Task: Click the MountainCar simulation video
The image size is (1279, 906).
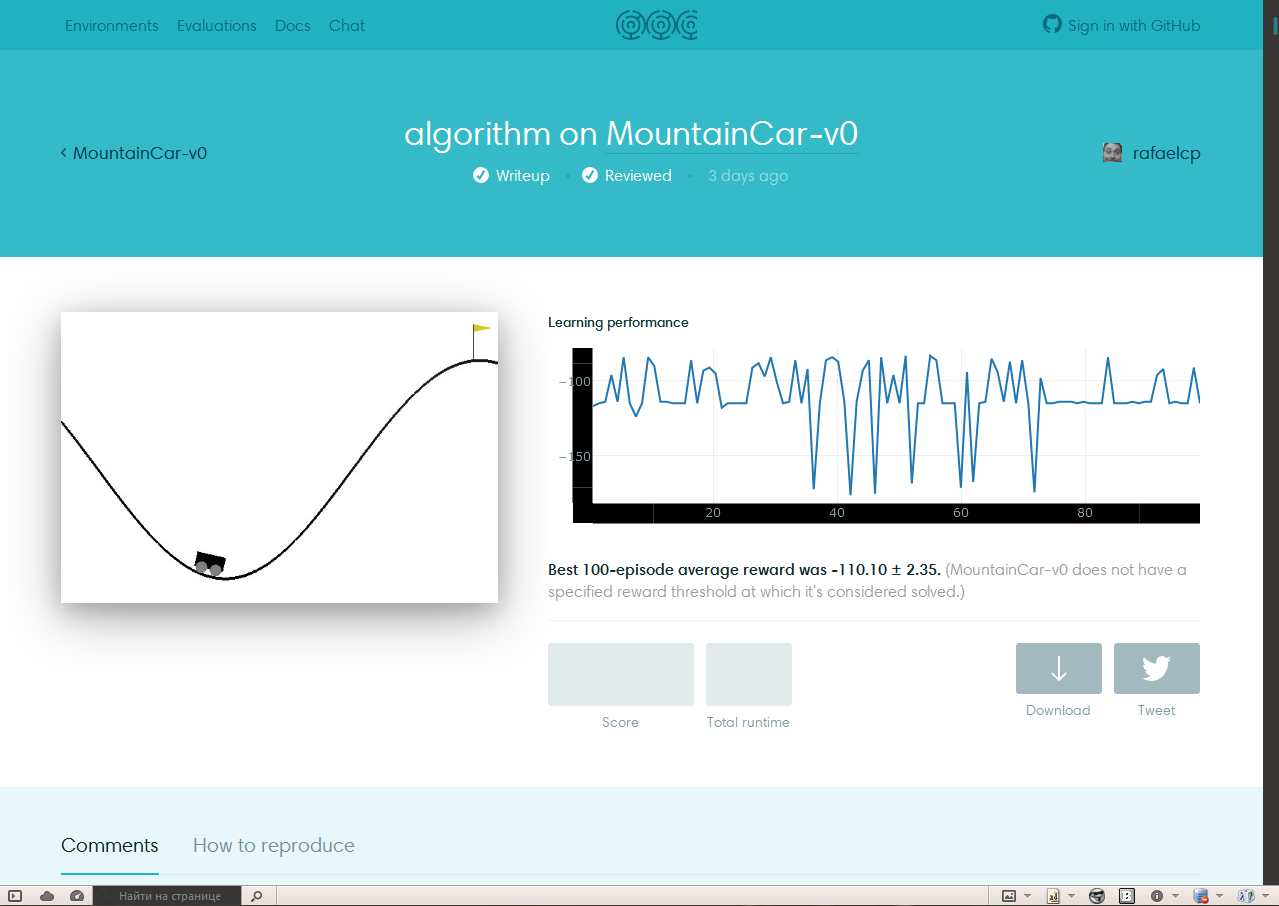Action: (x=279, y=457)
